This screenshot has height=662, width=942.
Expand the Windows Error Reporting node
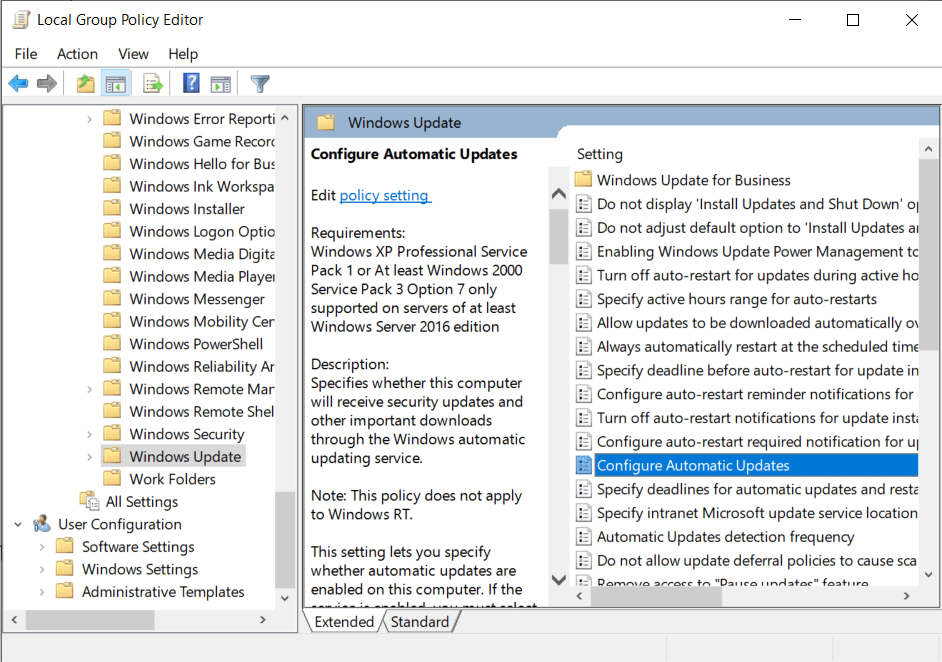pos(90,119)
